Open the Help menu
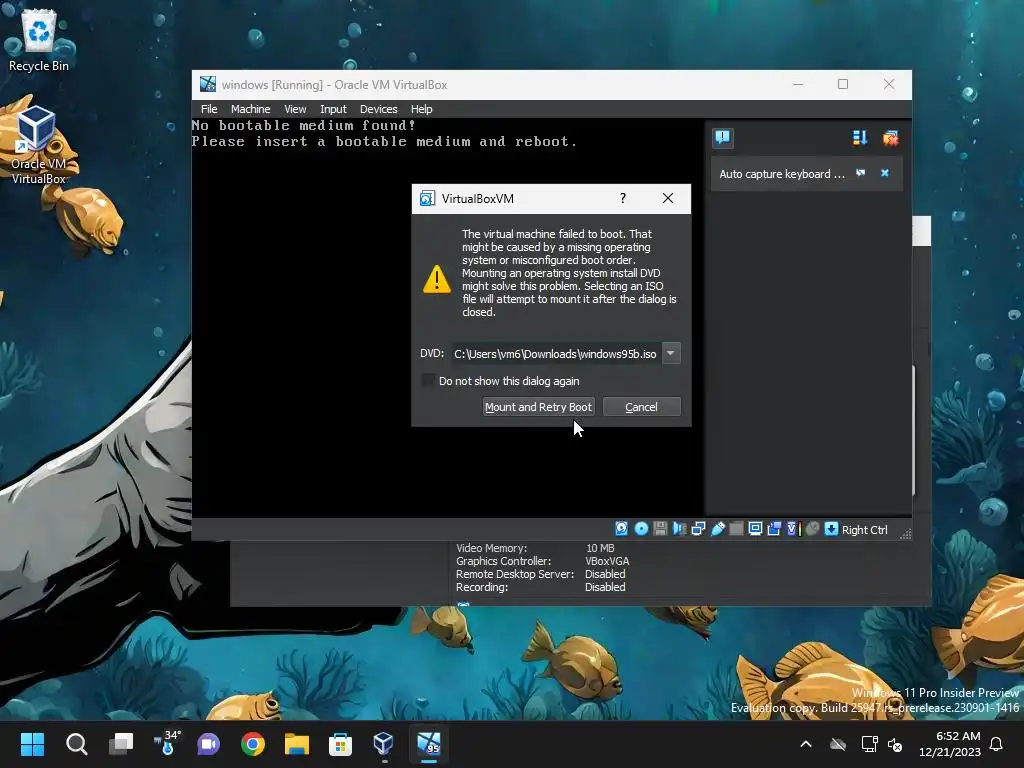 coord(421,109)
